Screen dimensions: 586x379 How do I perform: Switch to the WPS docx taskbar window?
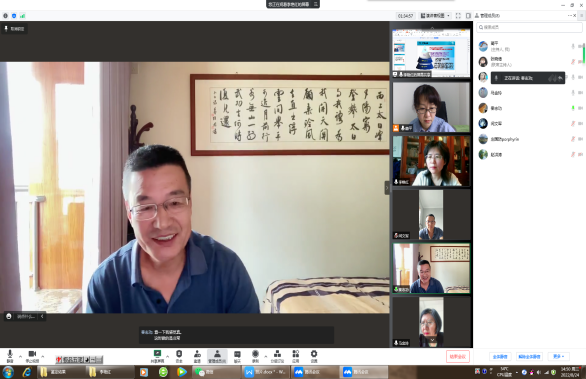266,372
